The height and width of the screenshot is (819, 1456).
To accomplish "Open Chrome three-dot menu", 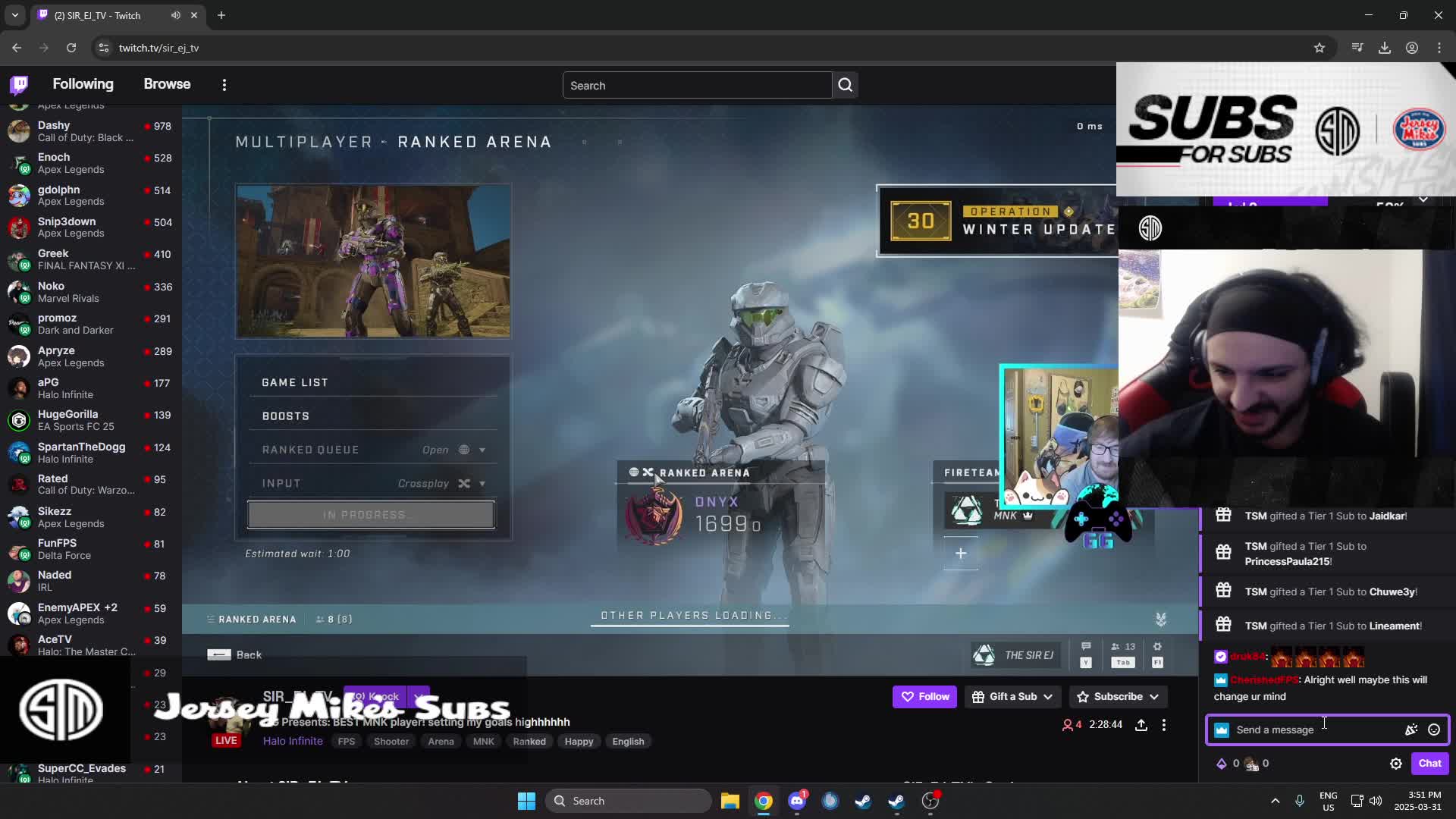I will 1439,48.
